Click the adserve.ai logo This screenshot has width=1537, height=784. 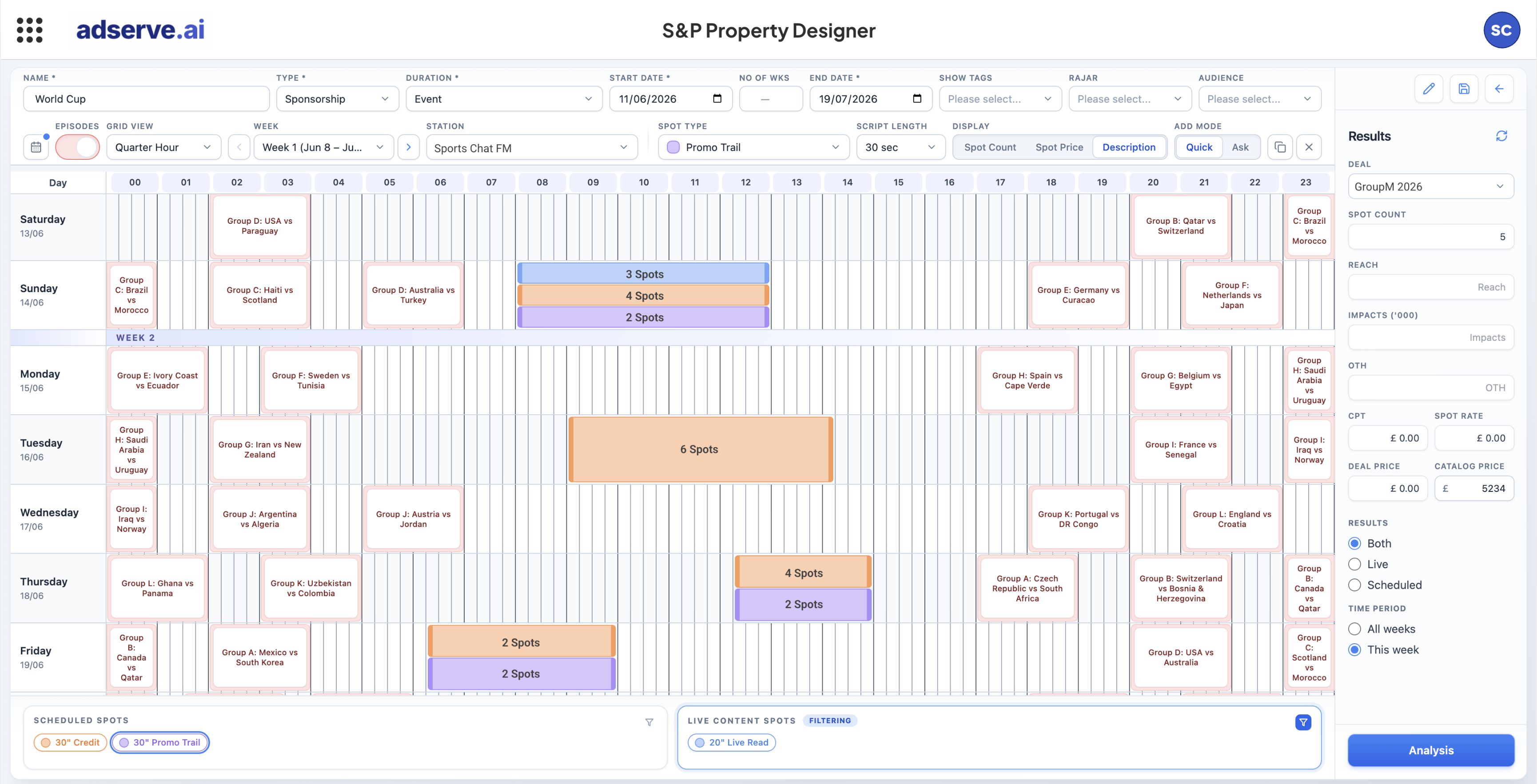click(x=141, y=30)
